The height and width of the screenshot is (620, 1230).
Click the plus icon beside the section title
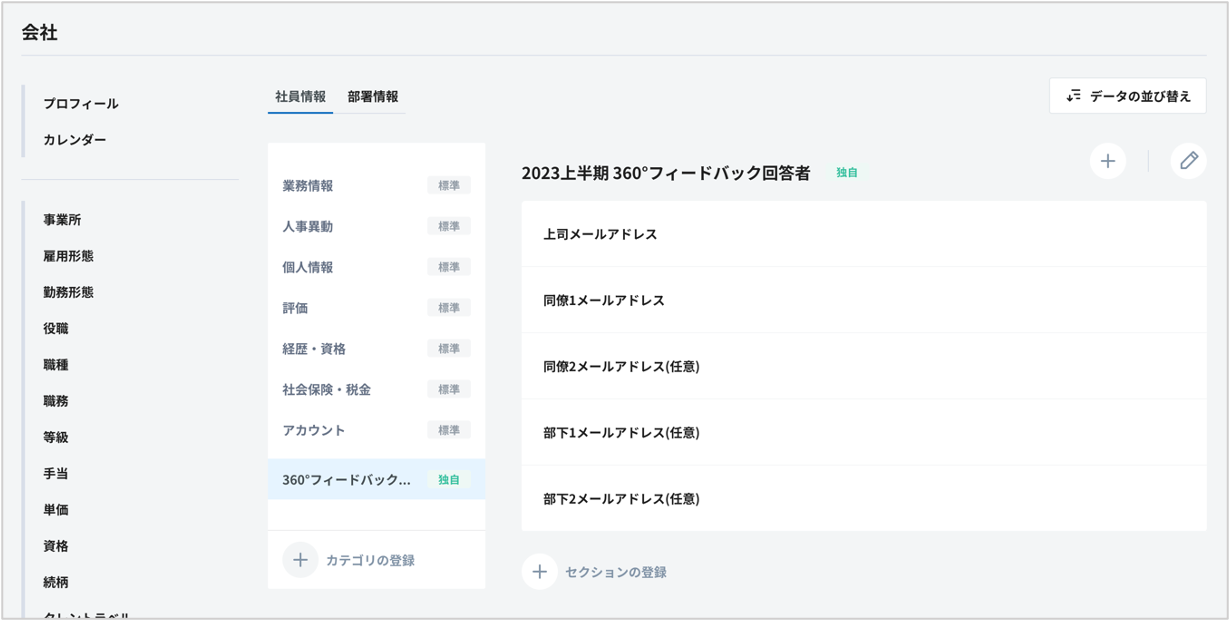click(1107, 161)
